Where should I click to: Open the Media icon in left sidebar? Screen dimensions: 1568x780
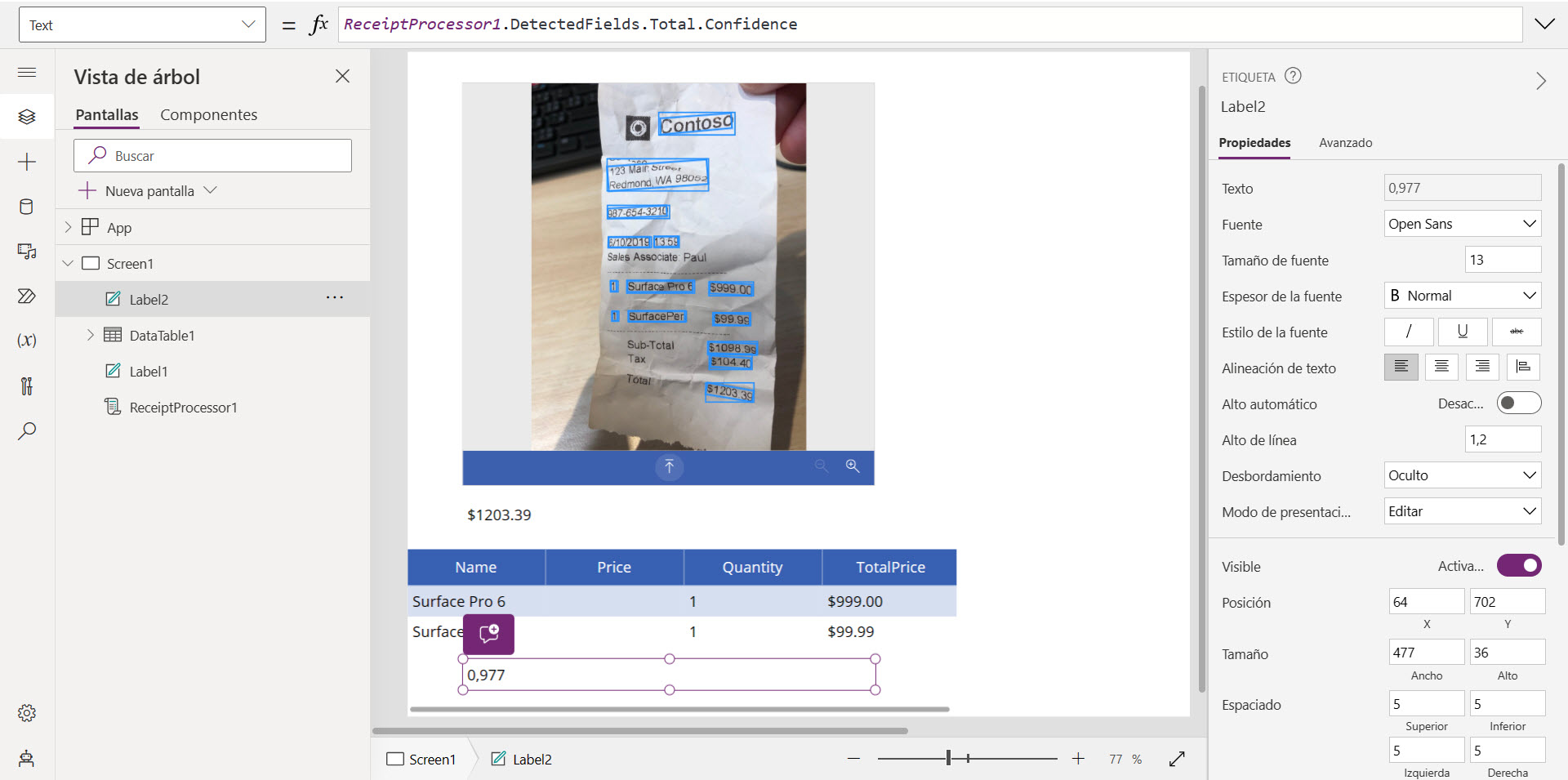coord(27,251)
